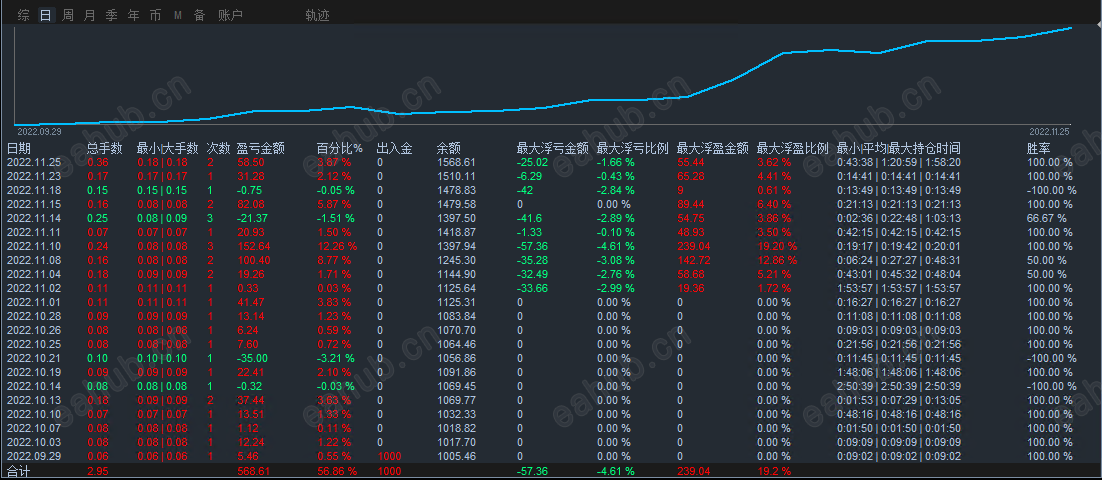Select the 2022.11.23 date cell

click(x=32, y=176)
